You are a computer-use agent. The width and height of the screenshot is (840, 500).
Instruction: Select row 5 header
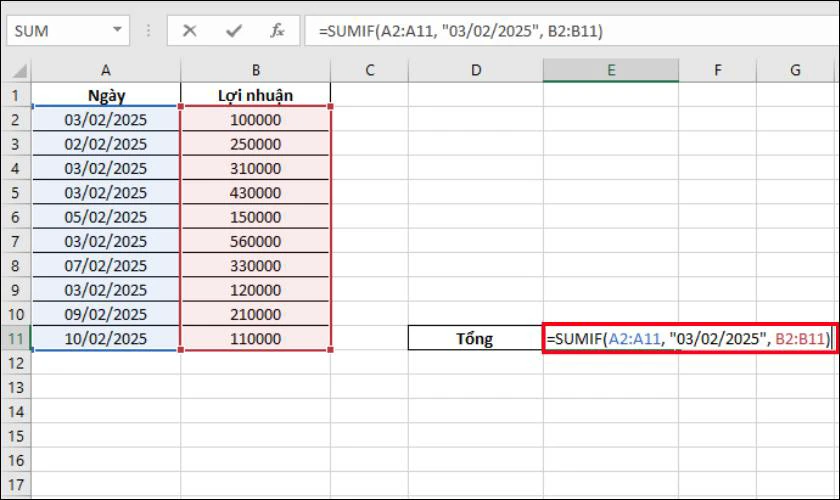click(16, 192)
